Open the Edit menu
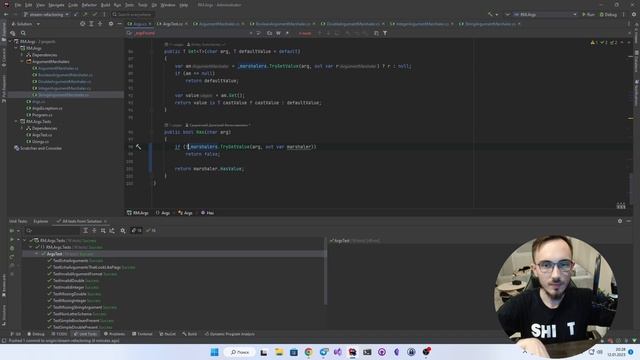This screenshot has width=640, height=360. (x=28, y=5)
